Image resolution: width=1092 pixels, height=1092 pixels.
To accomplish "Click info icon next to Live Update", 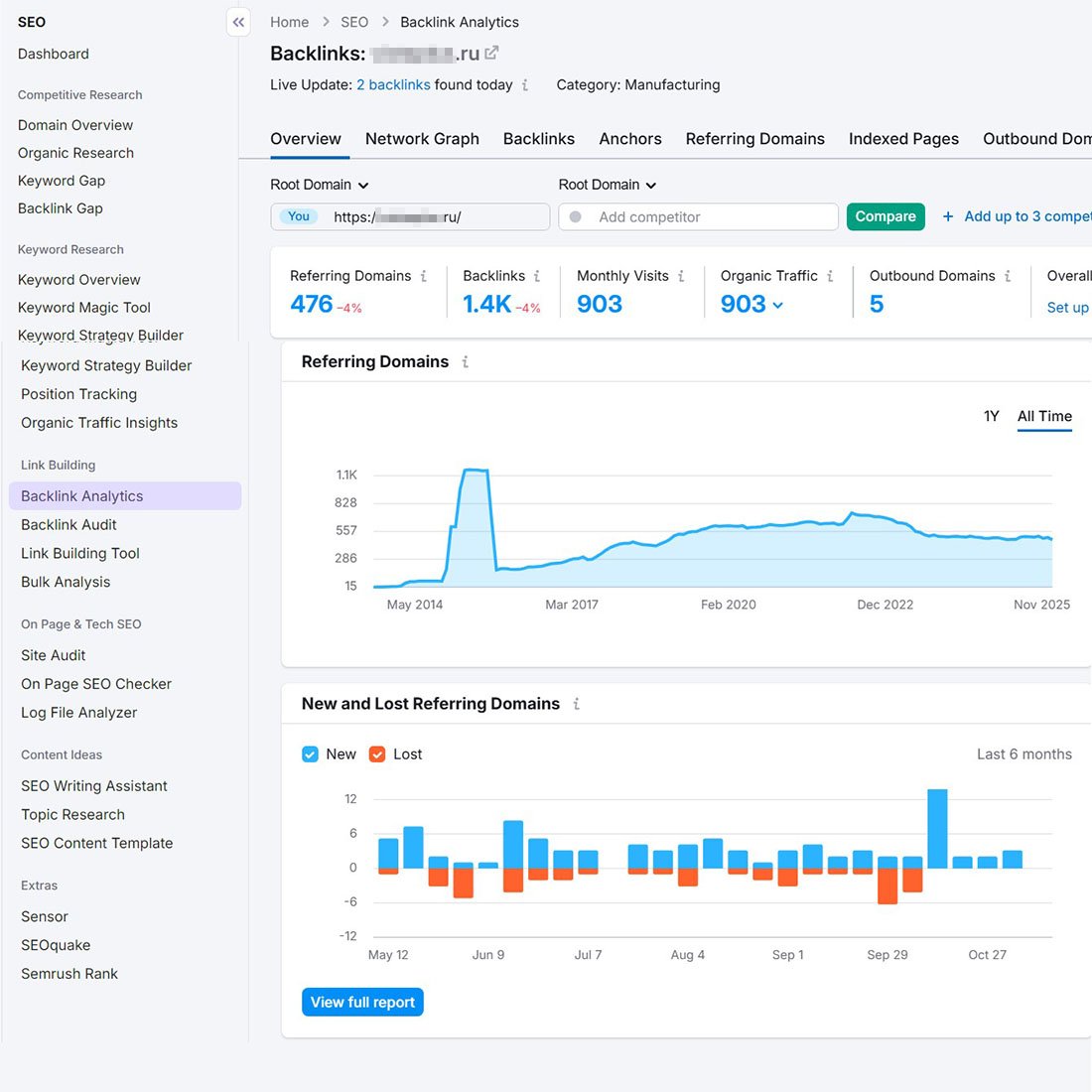I will (525, 85).
